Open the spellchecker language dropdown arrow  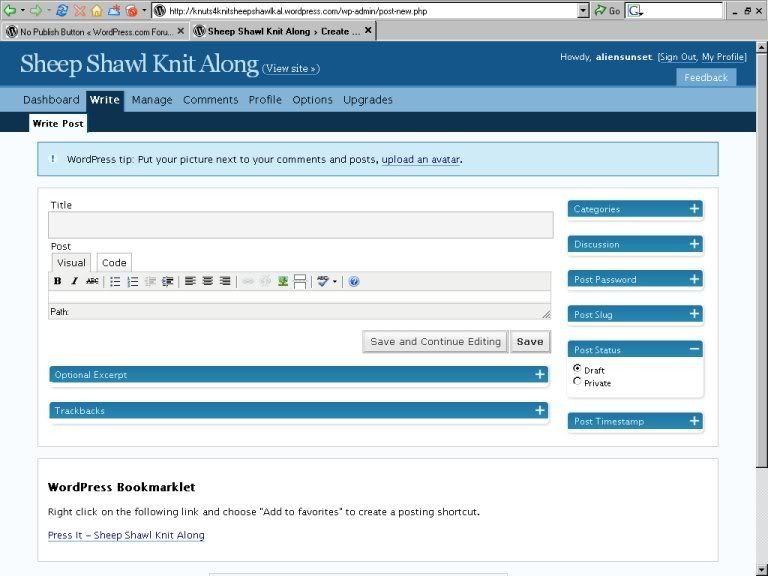coord(335,282)
